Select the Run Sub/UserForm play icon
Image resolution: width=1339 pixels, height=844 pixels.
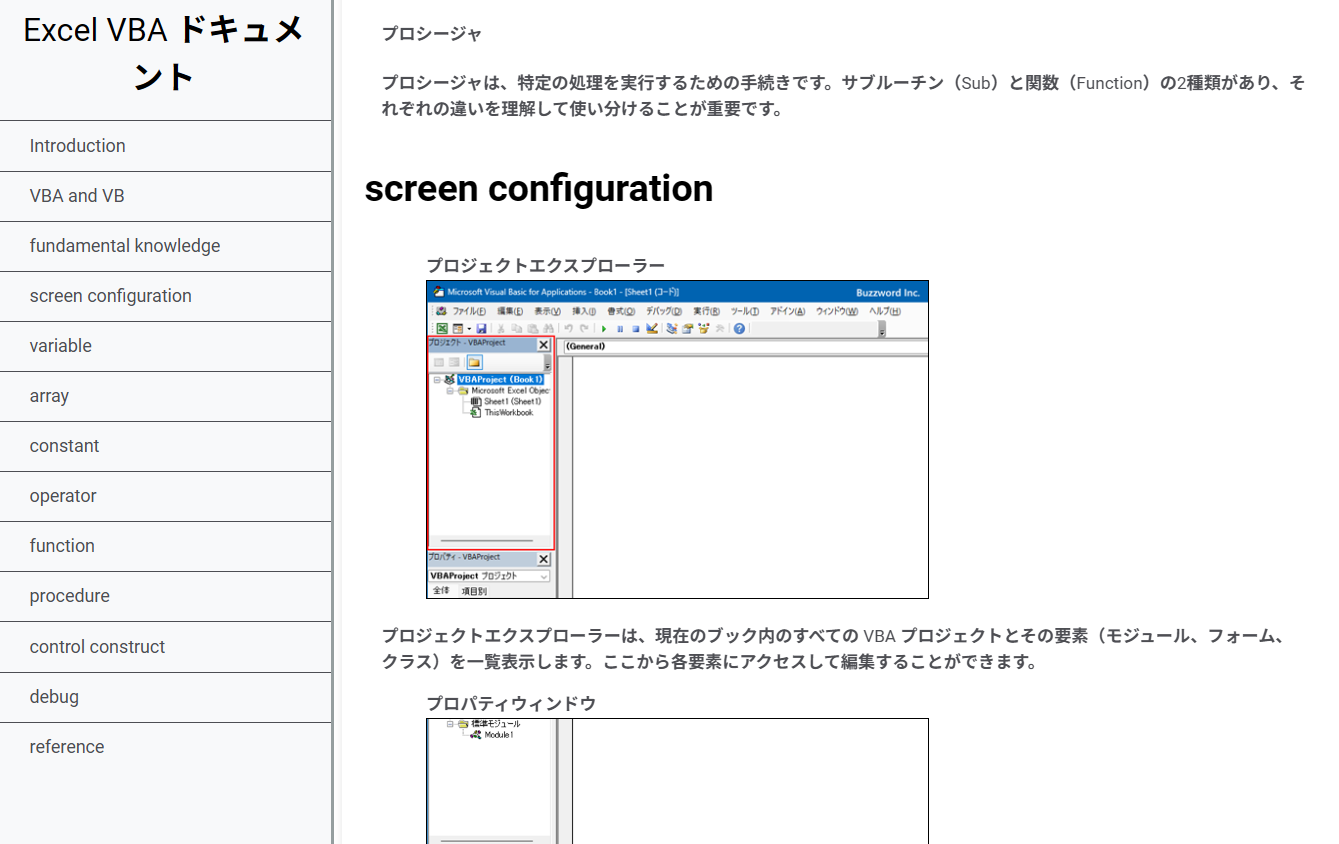pos(604,329)
